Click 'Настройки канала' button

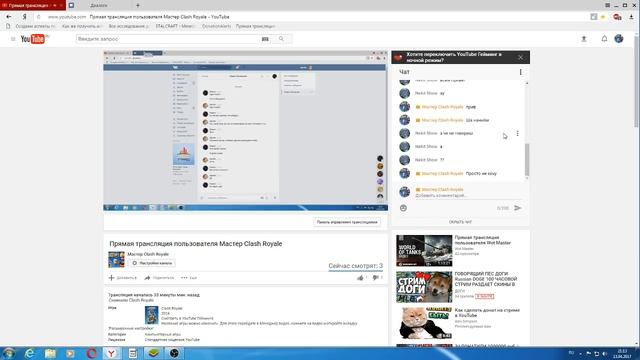pos(152,263)
